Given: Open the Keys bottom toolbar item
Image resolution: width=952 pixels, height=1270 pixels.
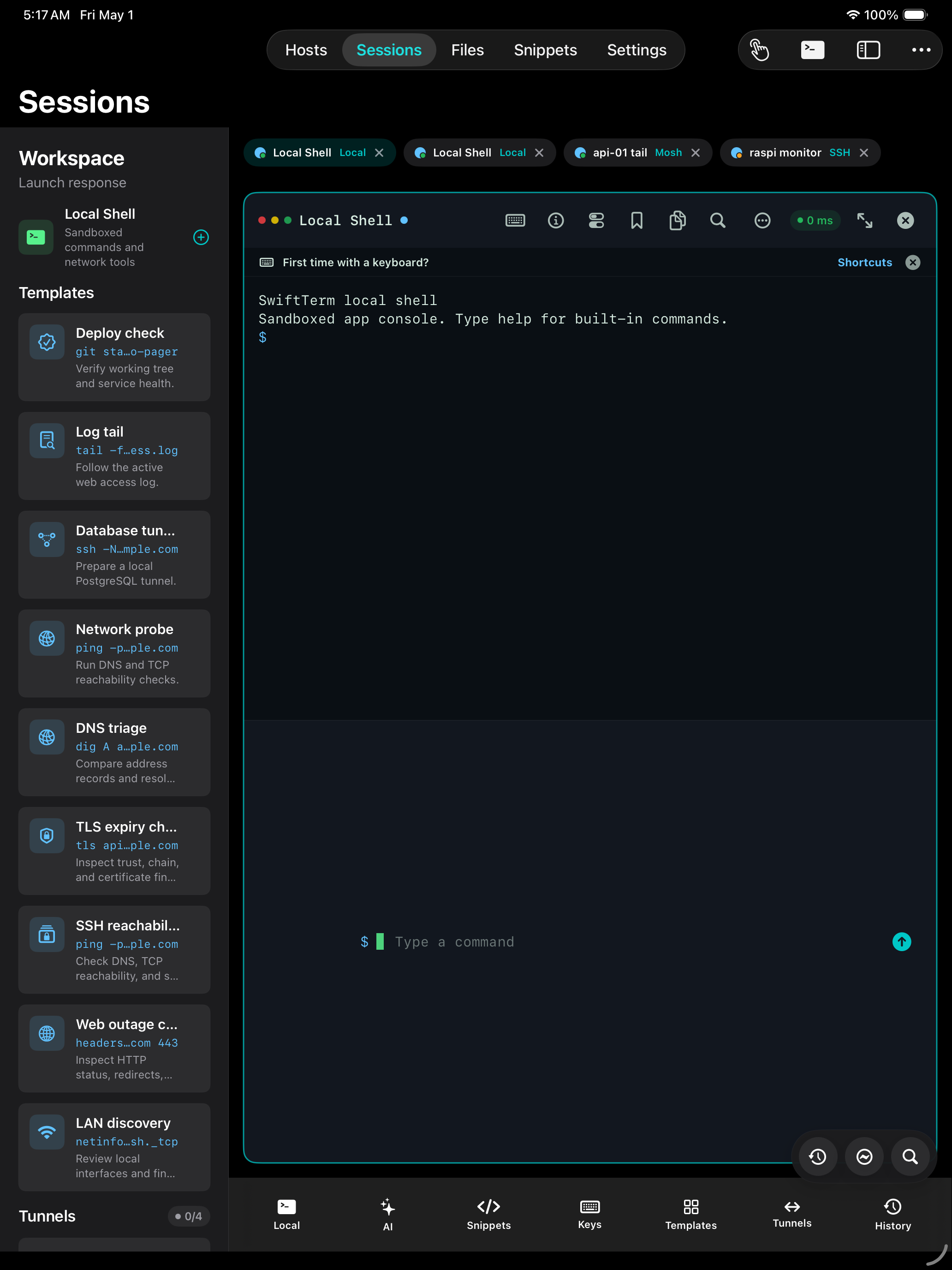Looking at the screenshot, I should (x=589, y=1214).
